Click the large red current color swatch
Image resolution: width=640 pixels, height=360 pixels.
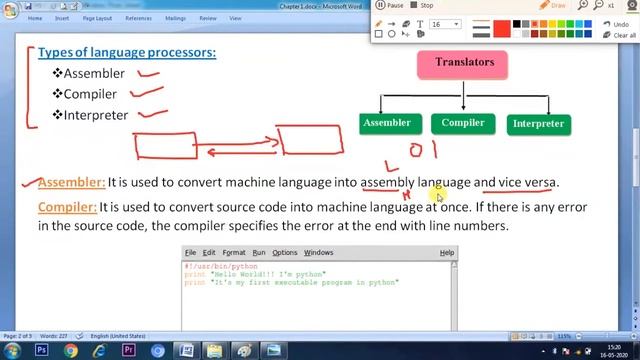(502, 29)
